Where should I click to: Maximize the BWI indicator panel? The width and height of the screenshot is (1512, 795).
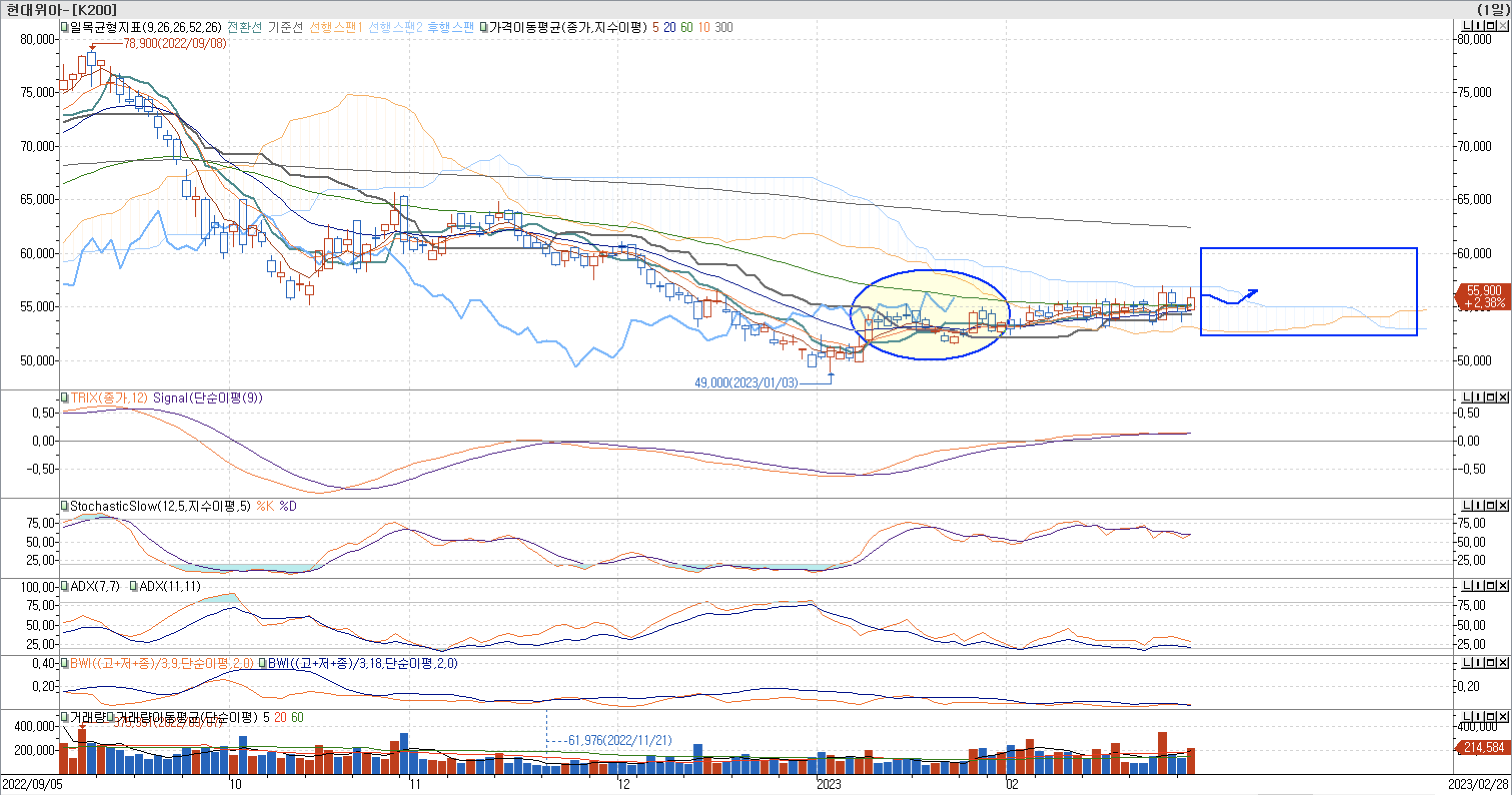pos(1491,663)
